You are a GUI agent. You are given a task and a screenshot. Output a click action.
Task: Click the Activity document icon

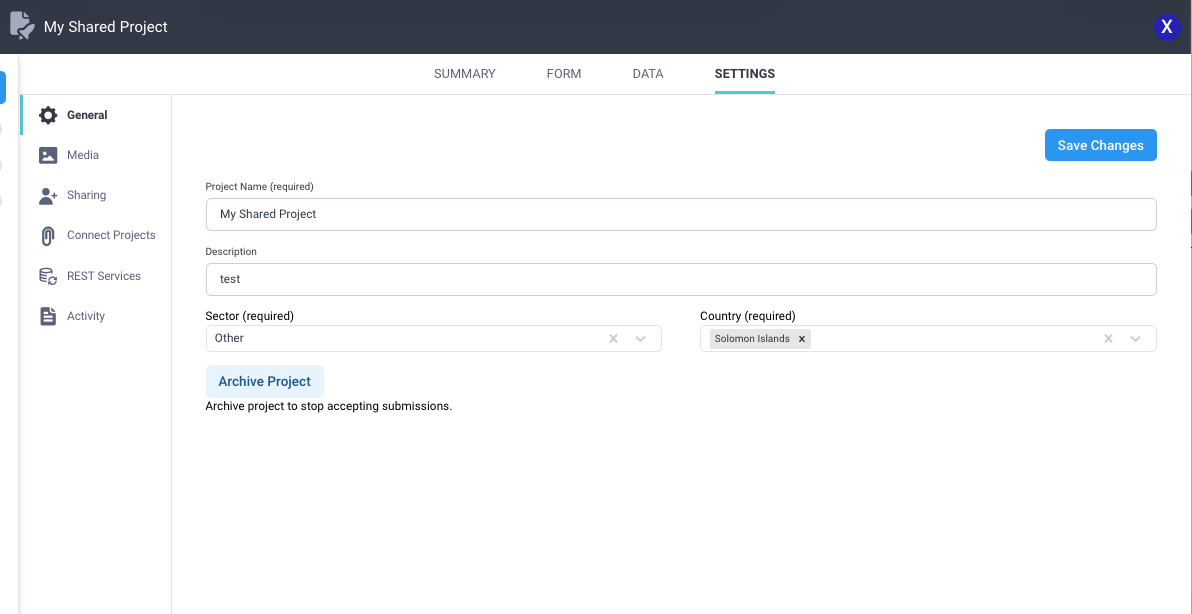pos(48,316)
